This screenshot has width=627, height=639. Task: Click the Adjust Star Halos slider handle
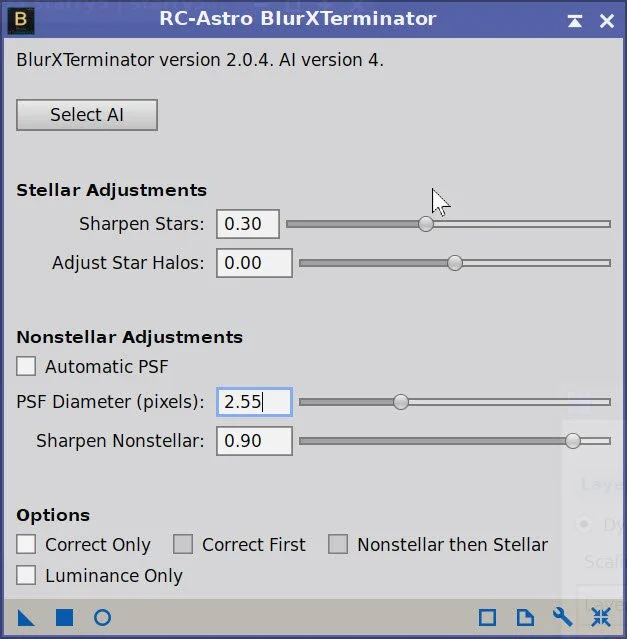coord(455,263)
